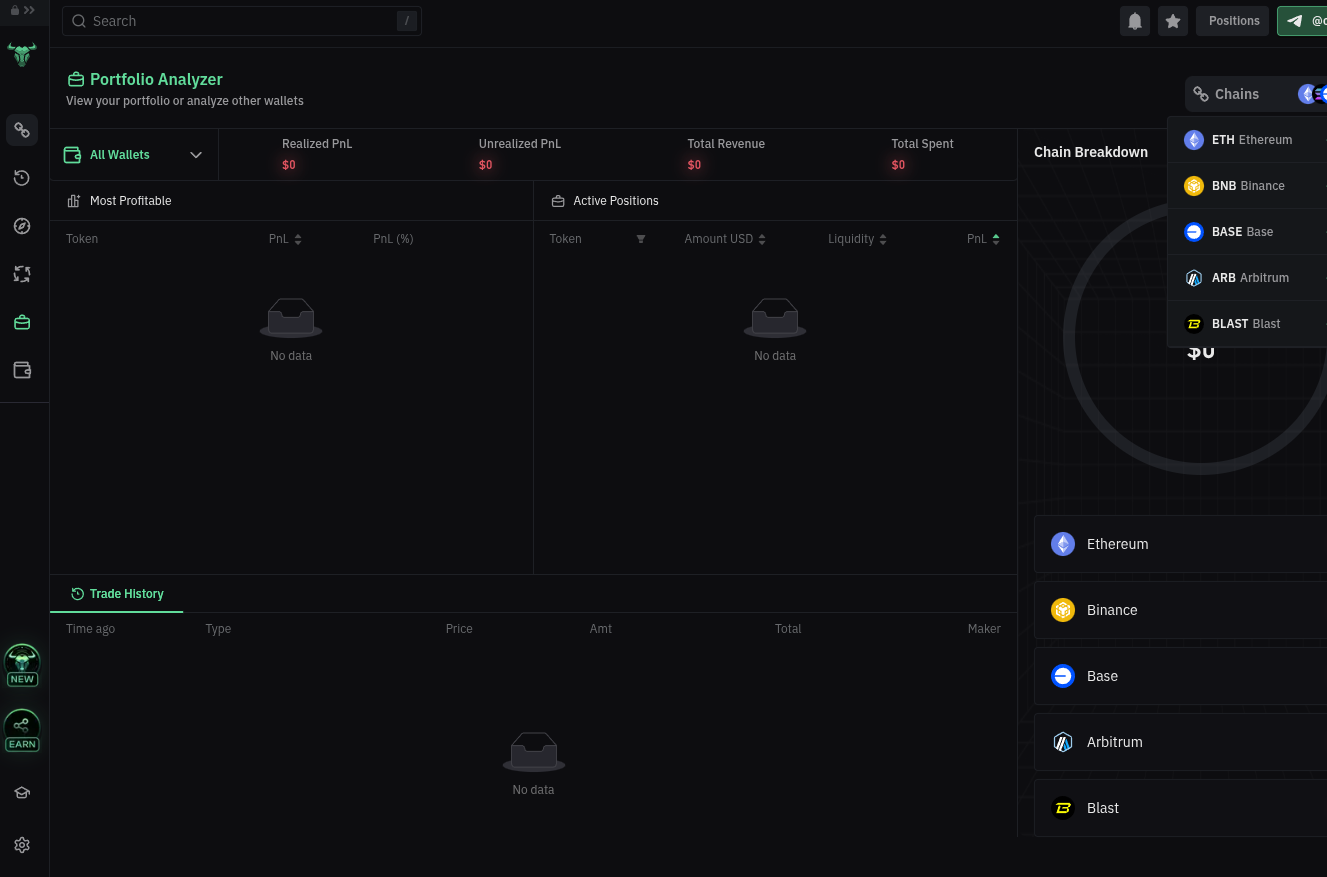Viewport: 1327px width, 877px height.
Task: Open the history clock icon in sidebar
Action: tap(22, 178)
